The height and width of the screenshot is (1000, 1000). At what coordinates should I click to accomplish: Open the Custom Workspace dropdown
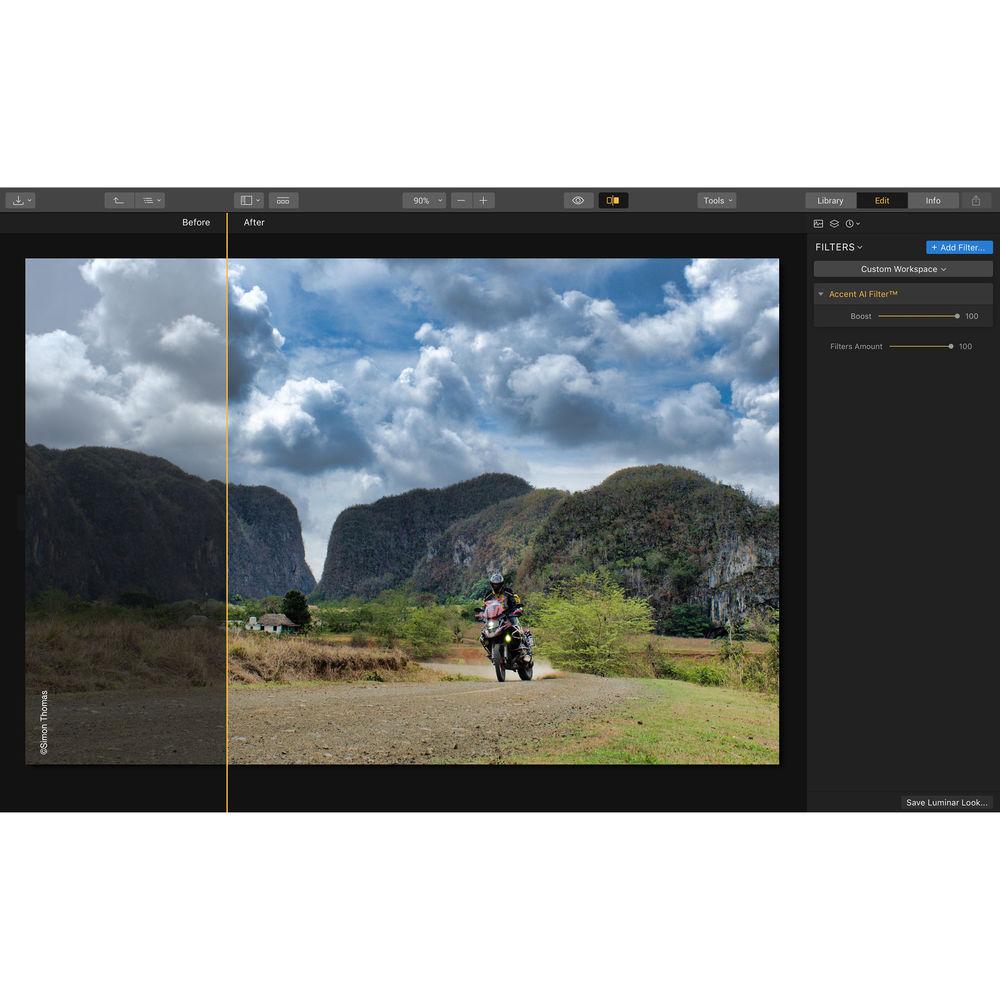pos(902,268)
